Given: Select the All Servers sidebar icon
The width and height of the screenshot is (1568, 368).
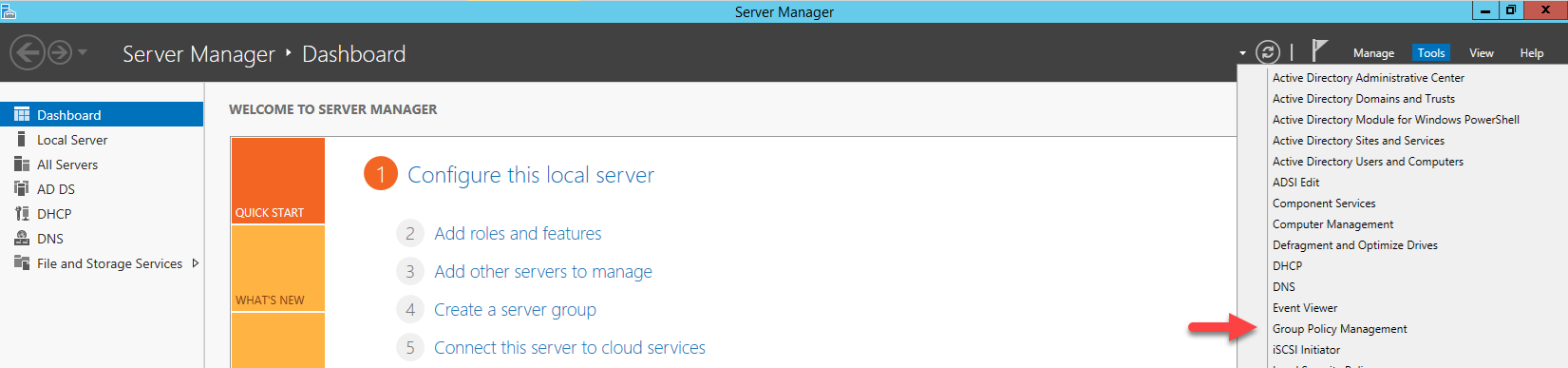Looking at the screenshot, I should (x=22, y=164).
